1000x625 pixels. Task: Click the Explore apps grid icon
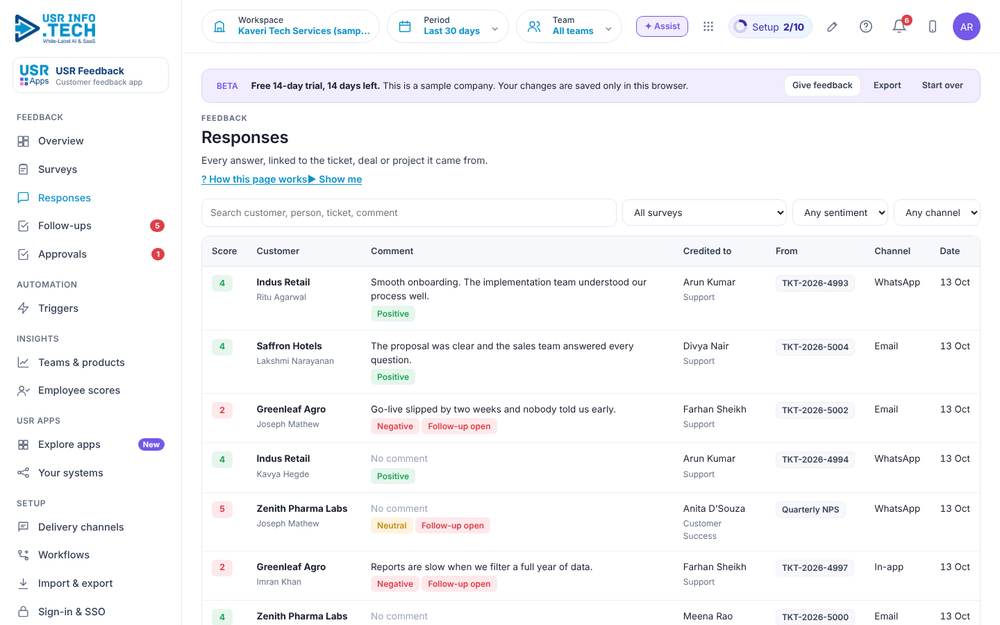point(23,445)
